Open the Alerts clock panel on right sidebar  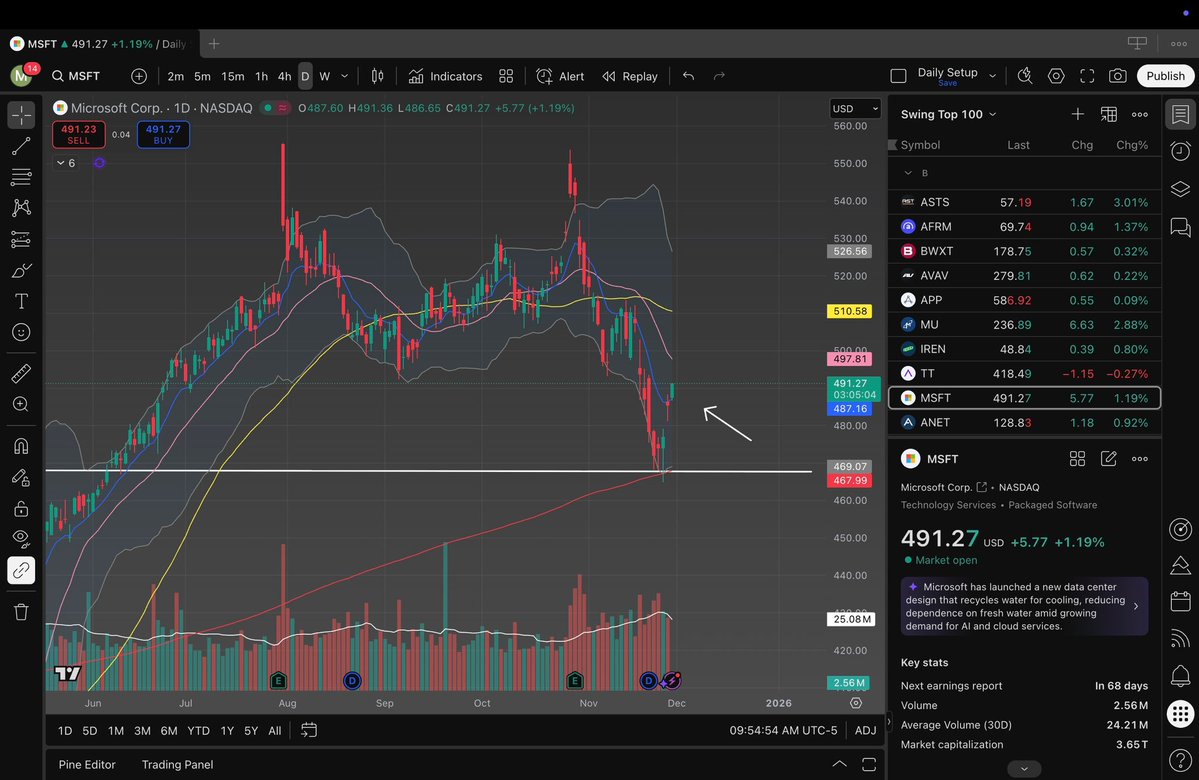point(1180,151)
